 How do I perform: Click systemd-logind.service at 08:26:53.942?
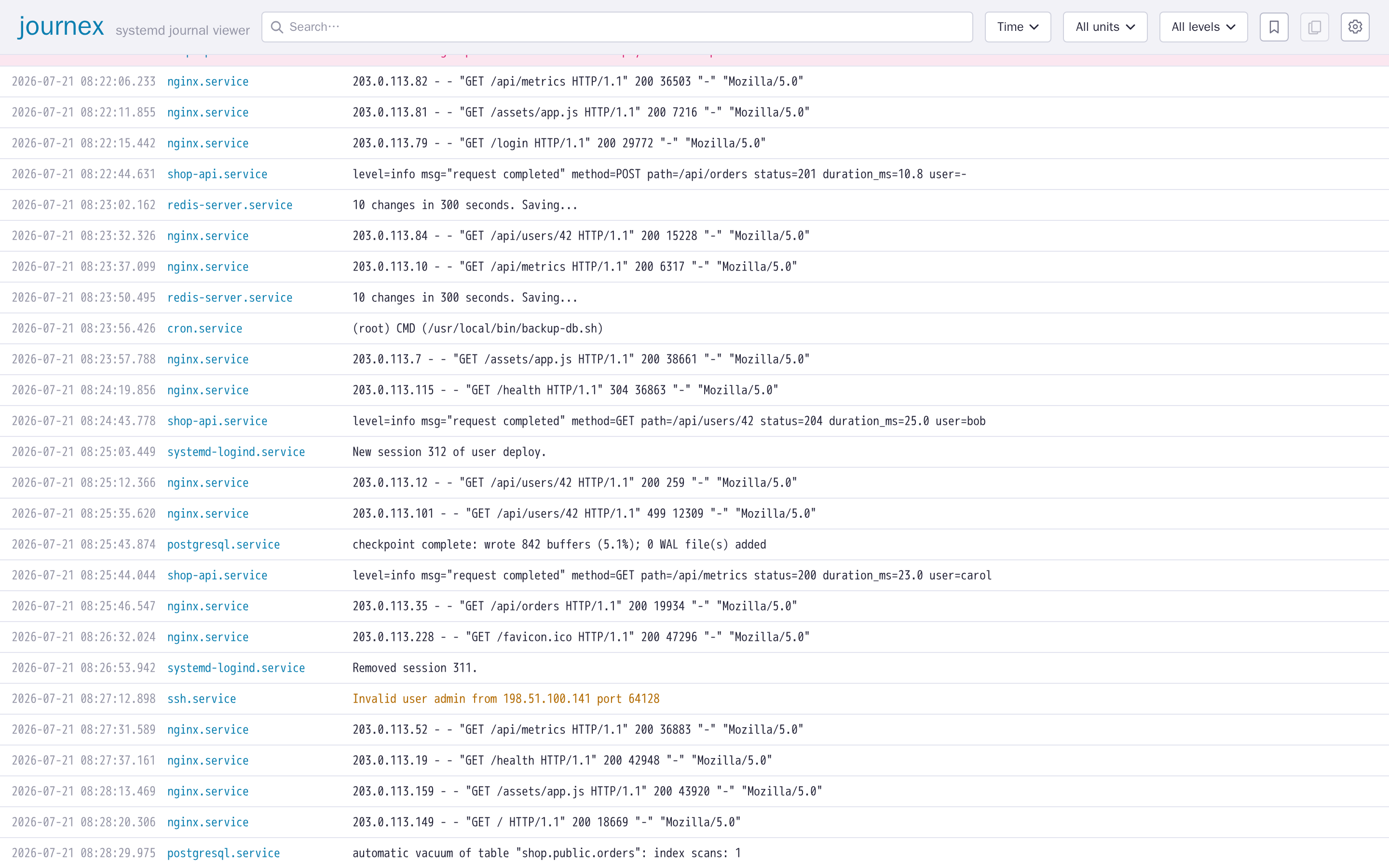tap(236, 668)
